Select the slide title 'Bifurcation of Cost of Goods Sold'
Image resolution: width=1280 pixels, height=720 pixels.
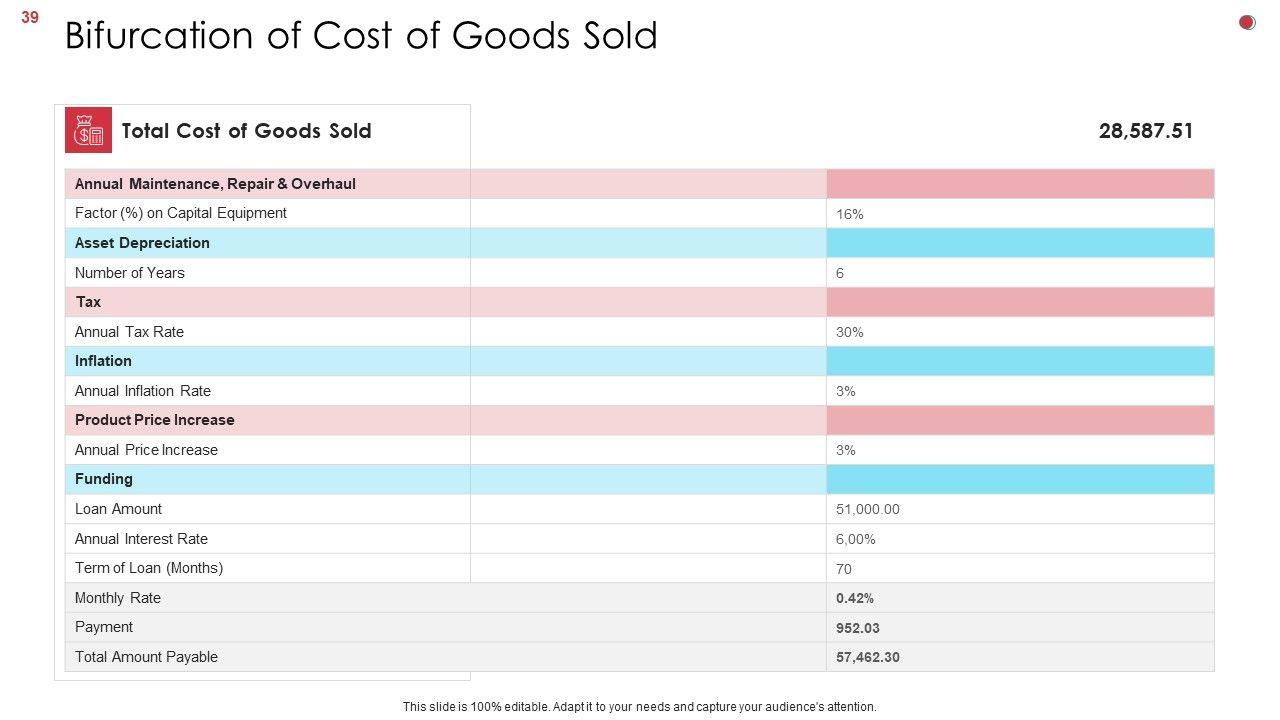(x=361, y=36)
